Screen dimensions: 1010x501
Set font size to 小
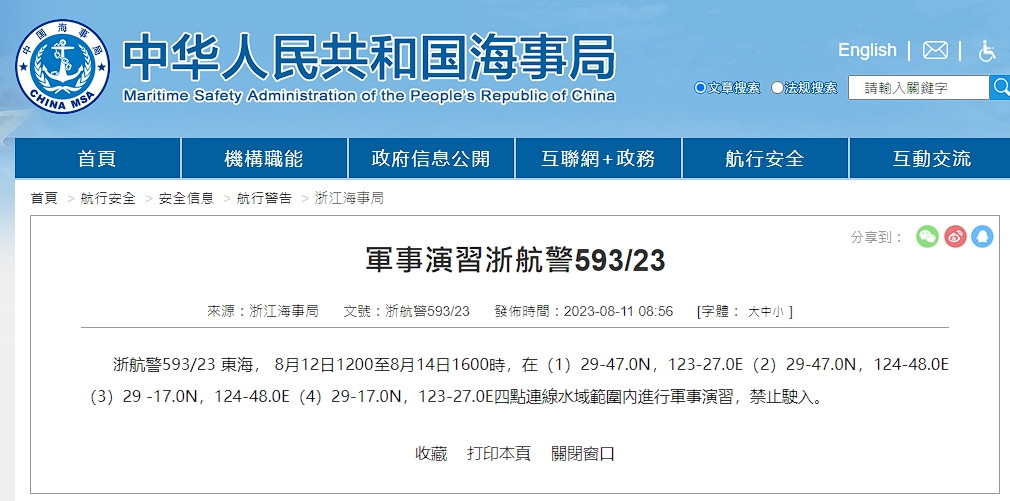pyautogui.click(x=778, y=312)
